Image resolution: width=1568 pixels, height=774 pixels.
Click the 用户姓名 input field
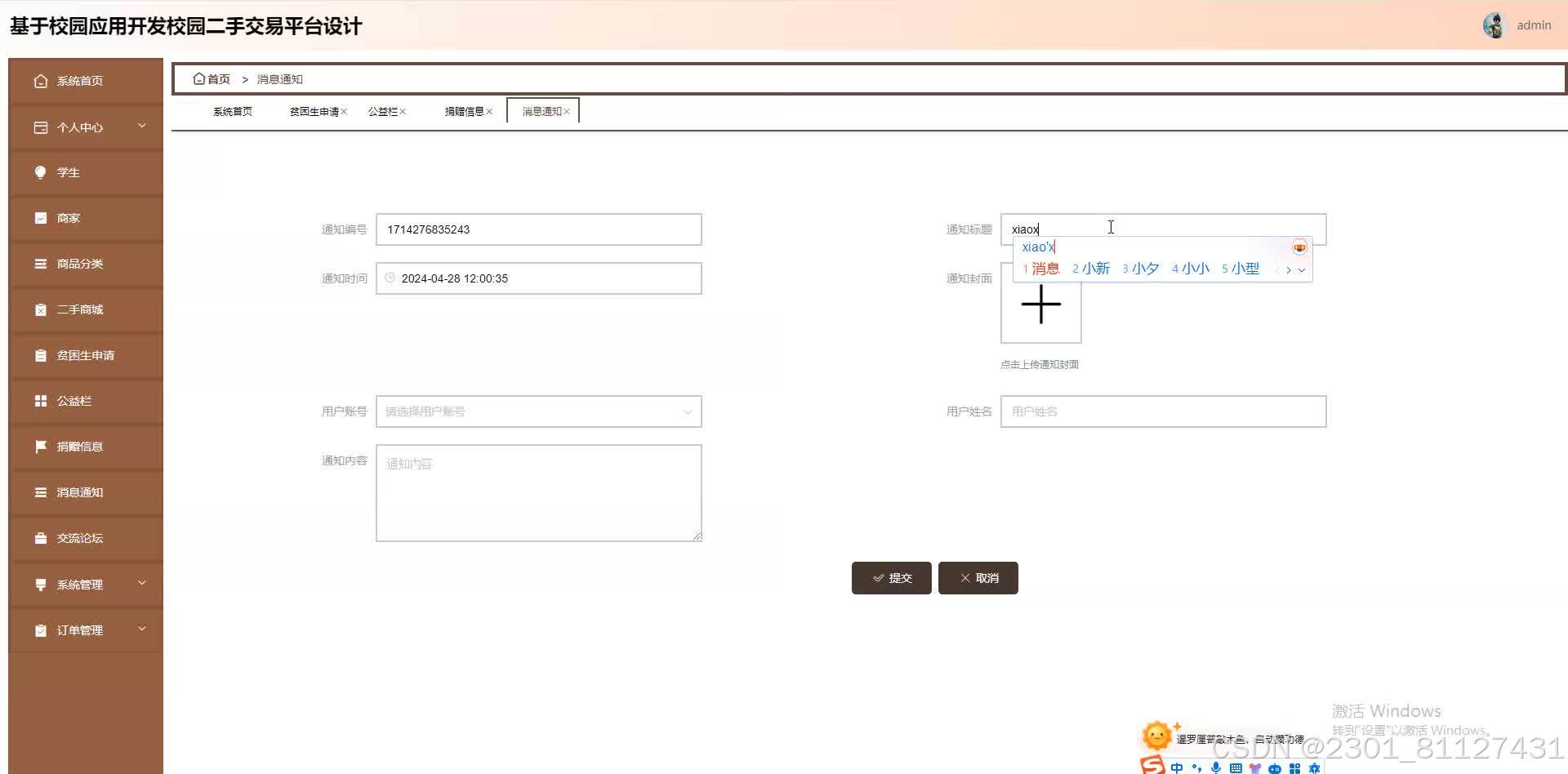tap(1164, 411)
